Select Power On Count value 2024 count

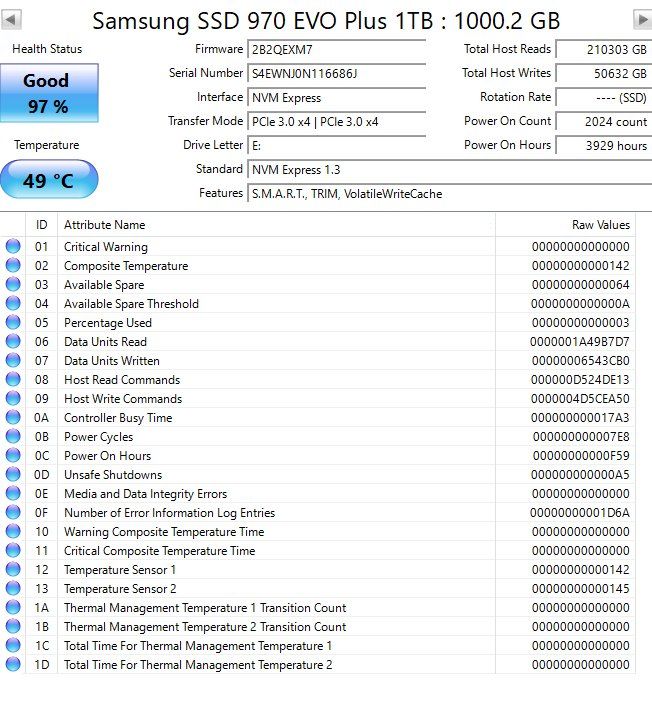(604, 122)
